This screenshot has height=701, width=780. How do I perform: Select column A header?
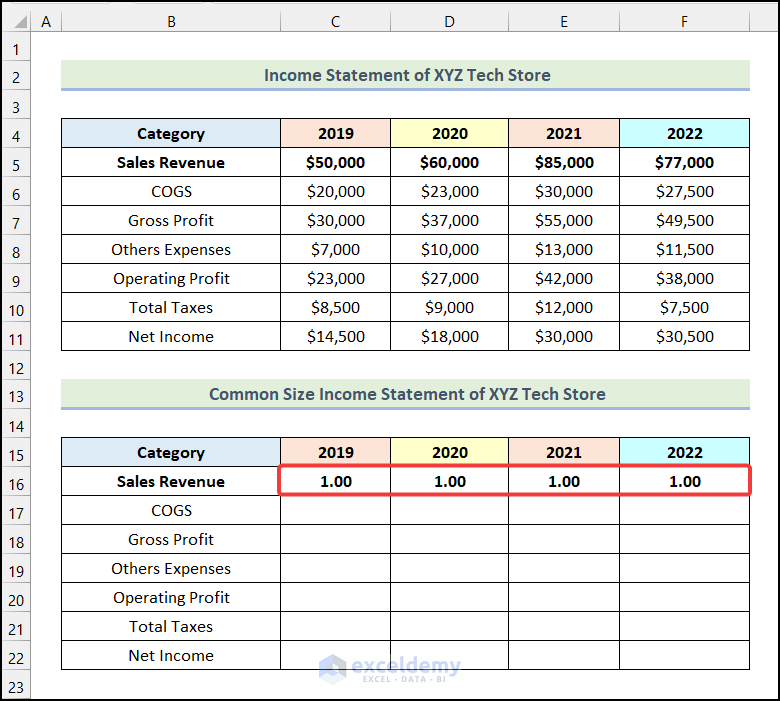tap(46, 21)
